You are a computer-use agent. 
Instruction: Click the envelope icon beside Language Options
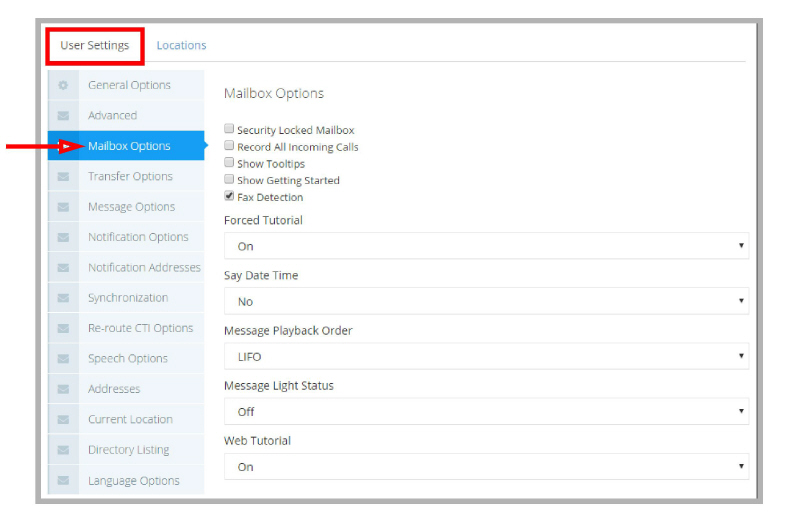click(63, 480)
